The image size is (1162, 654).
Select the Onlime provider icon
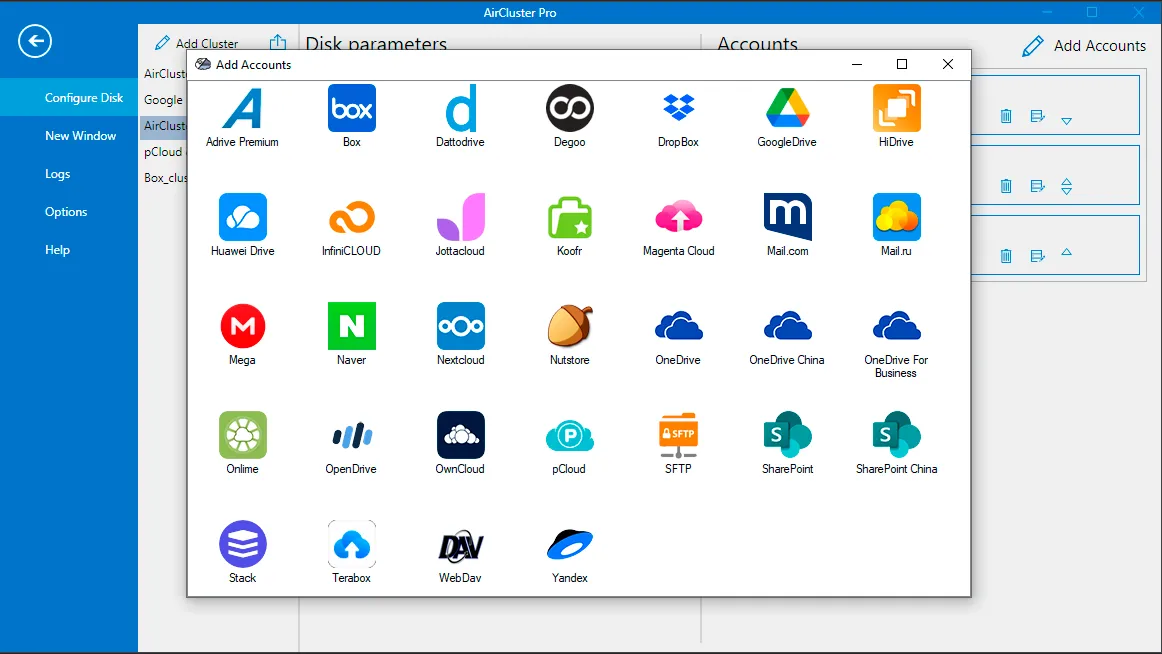point(242,436)
